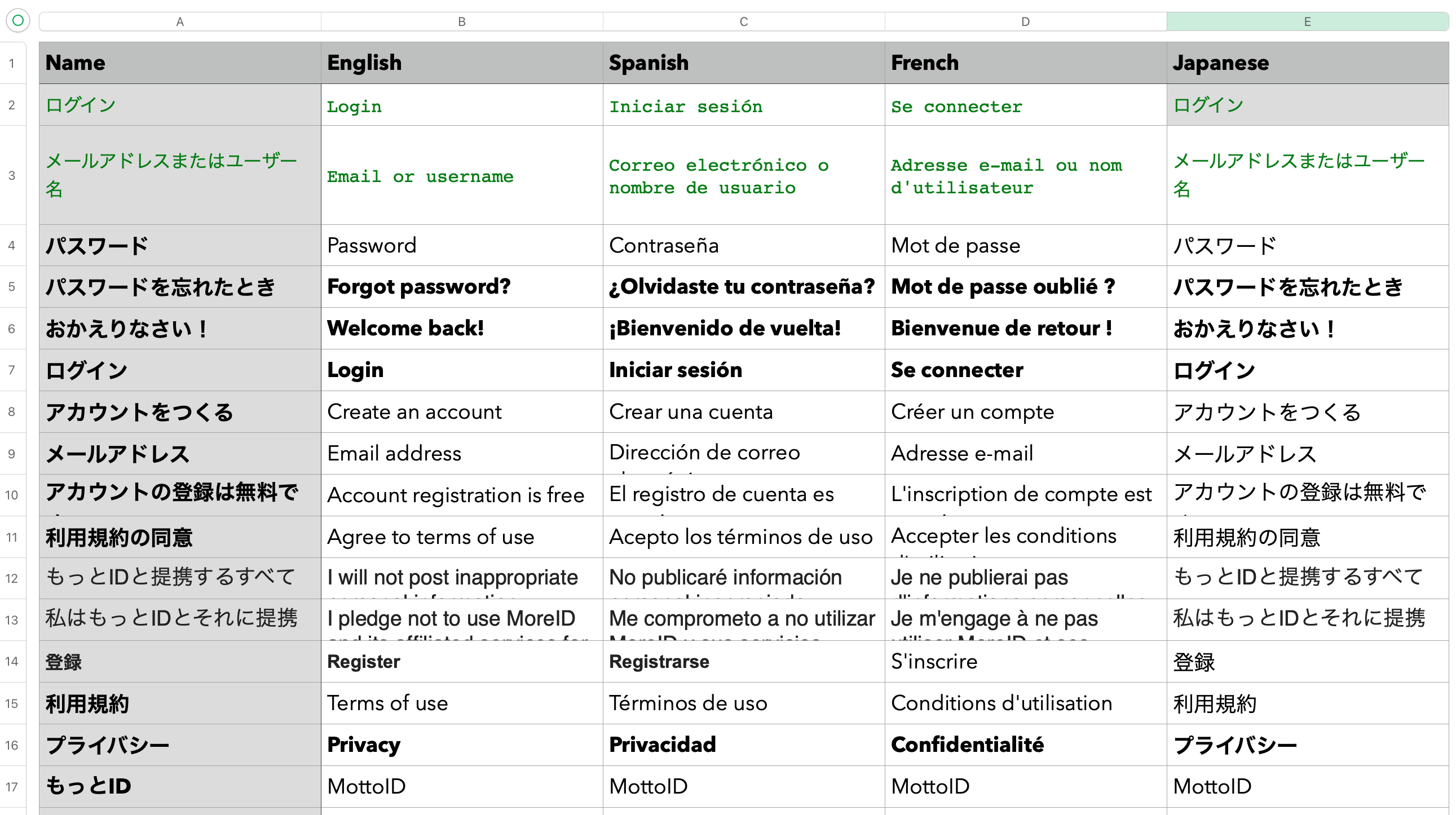This screenshot has height=815, width=1456.
Task: Click the Spanish header cell
Action: (x=743, y=63)
